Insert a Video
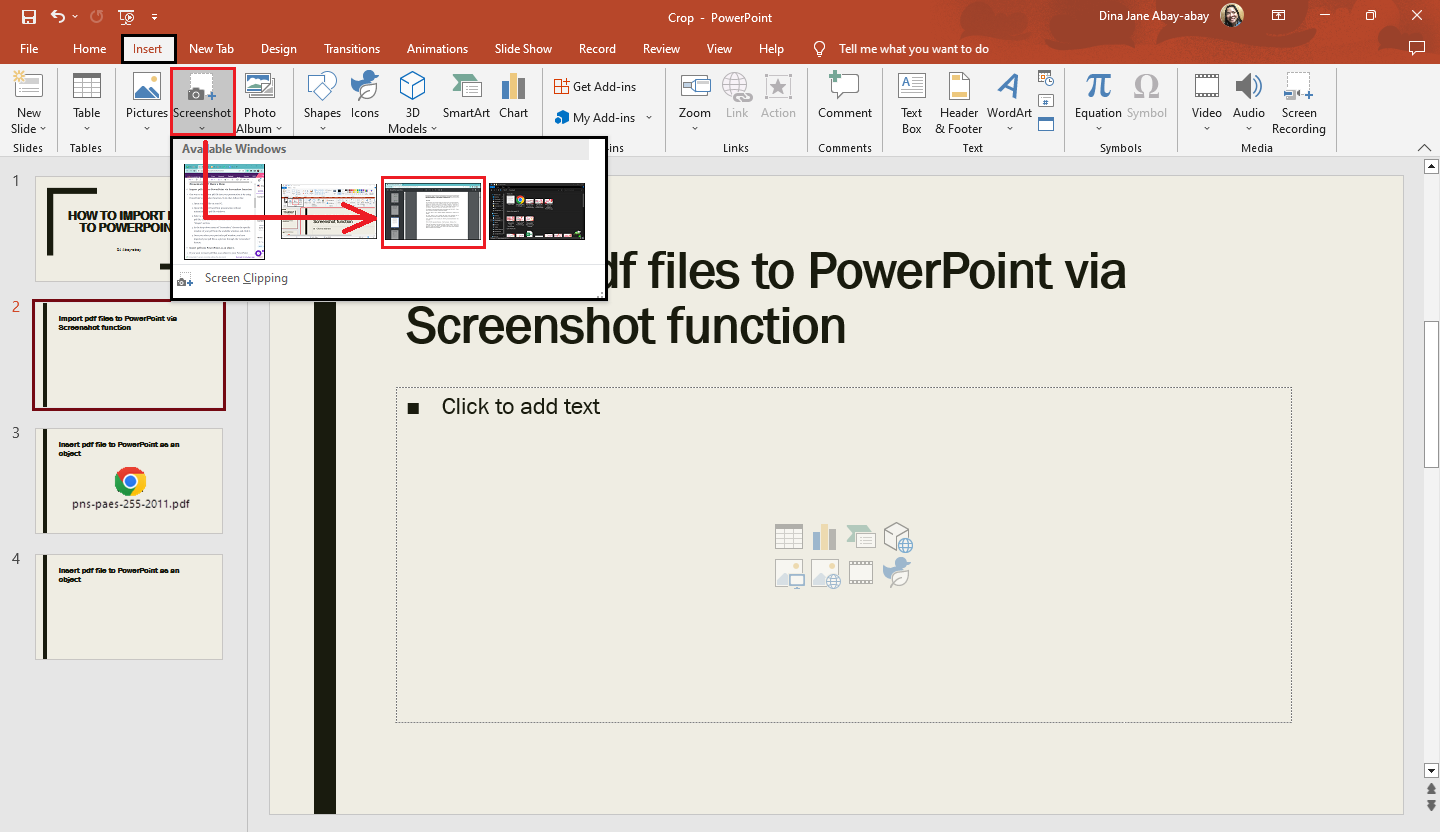 click(1206, 100)
